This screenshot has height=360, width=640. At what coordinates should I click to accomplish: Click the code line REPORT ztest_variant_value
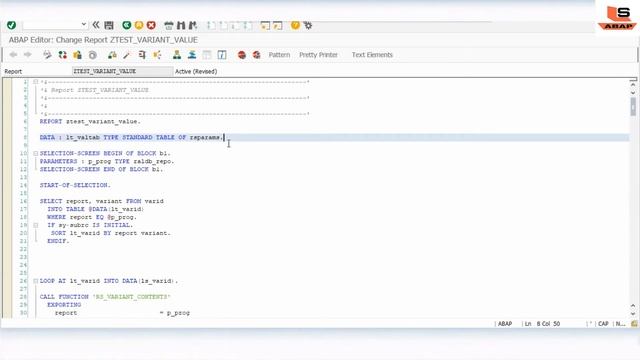point(90,122)
